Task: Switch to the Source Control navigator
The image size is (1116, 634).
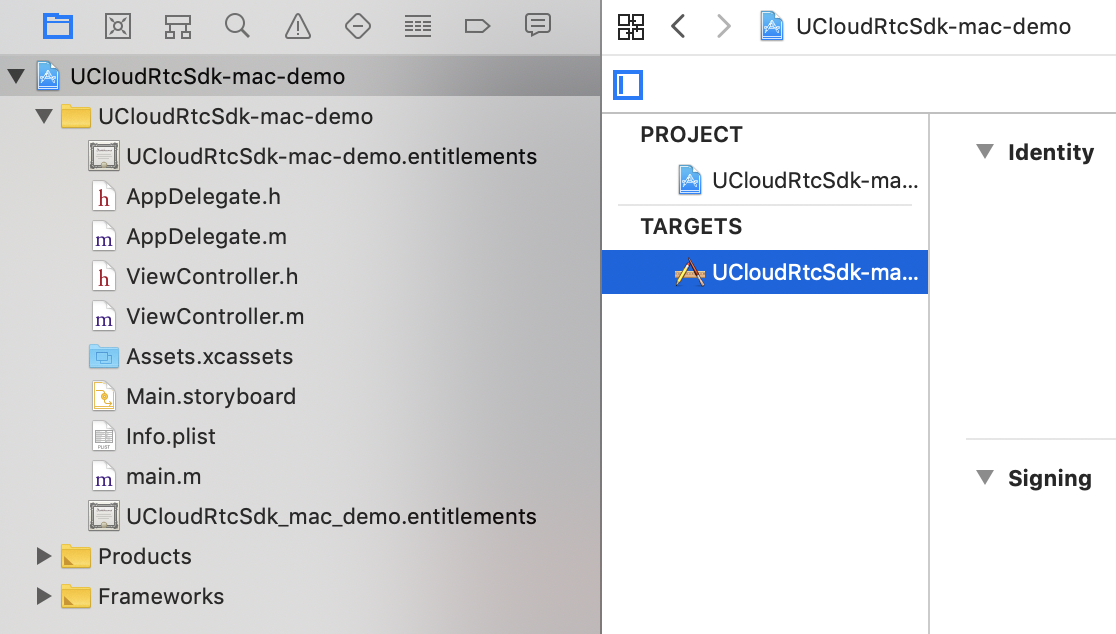Action: pyautogui.click(x=118, y=26)
